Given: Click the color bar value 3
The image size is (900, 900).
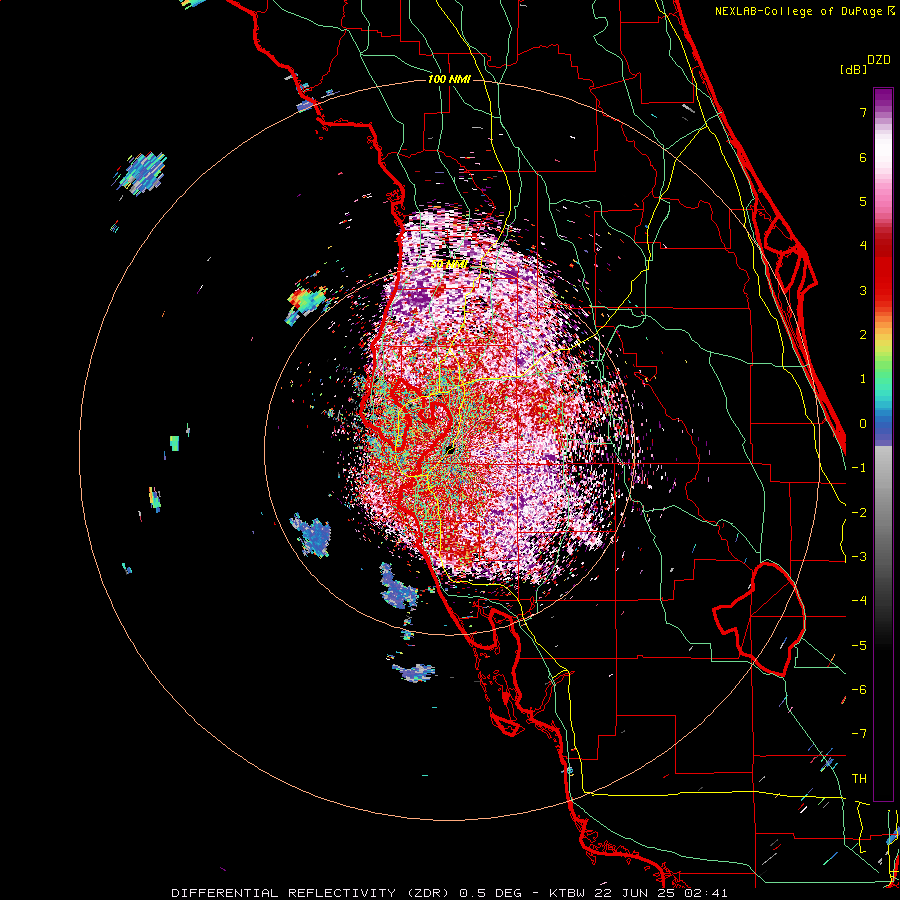Looking at the screenshot, I should pos(863,290).
